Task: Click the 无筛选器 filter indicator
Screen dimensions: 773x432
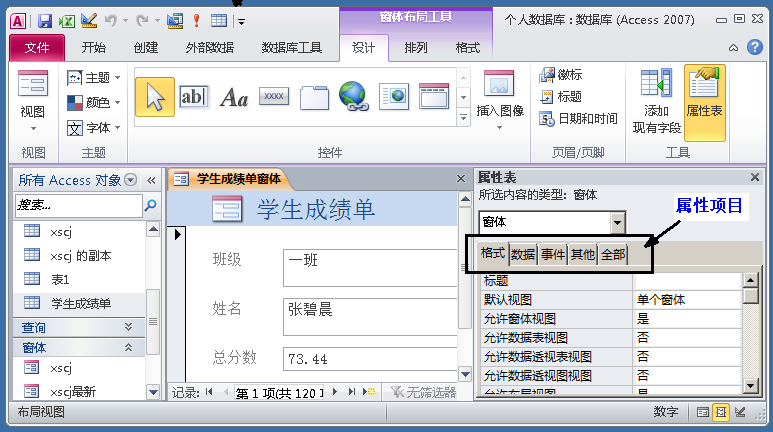Action: (423, 392)
